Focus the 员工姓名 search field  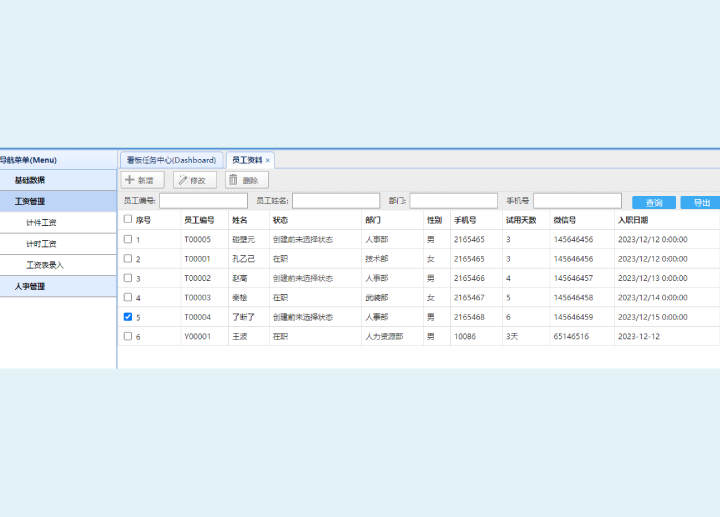coord(336,201)
